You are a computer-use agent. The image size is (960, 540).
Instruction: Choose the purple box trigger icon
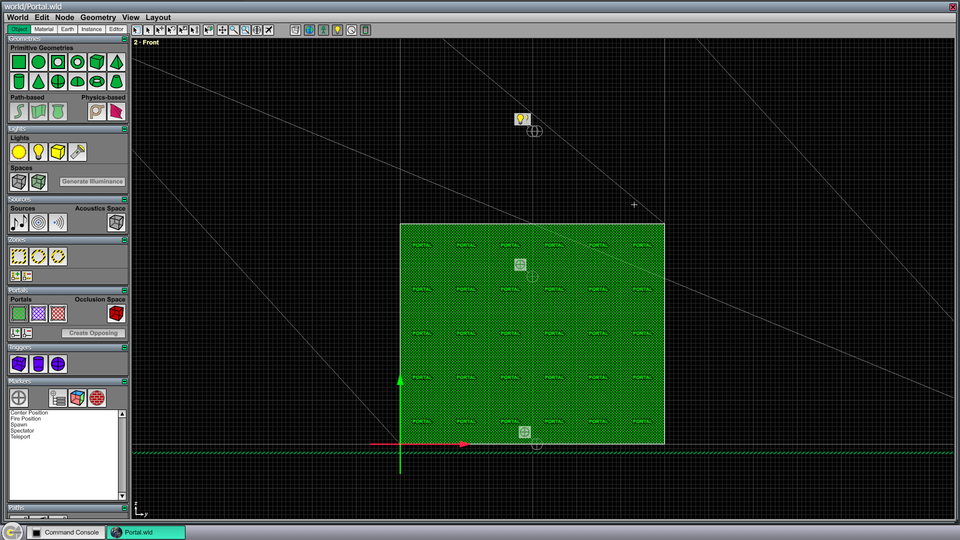click(19, 364)
